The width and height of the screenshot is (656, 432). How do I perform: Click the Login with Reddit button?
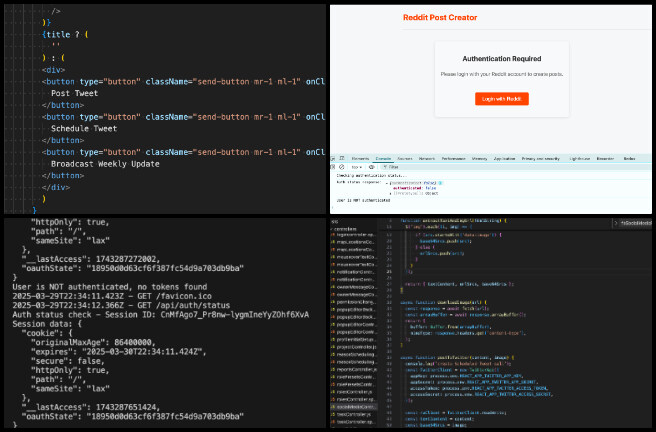(502, 99)
